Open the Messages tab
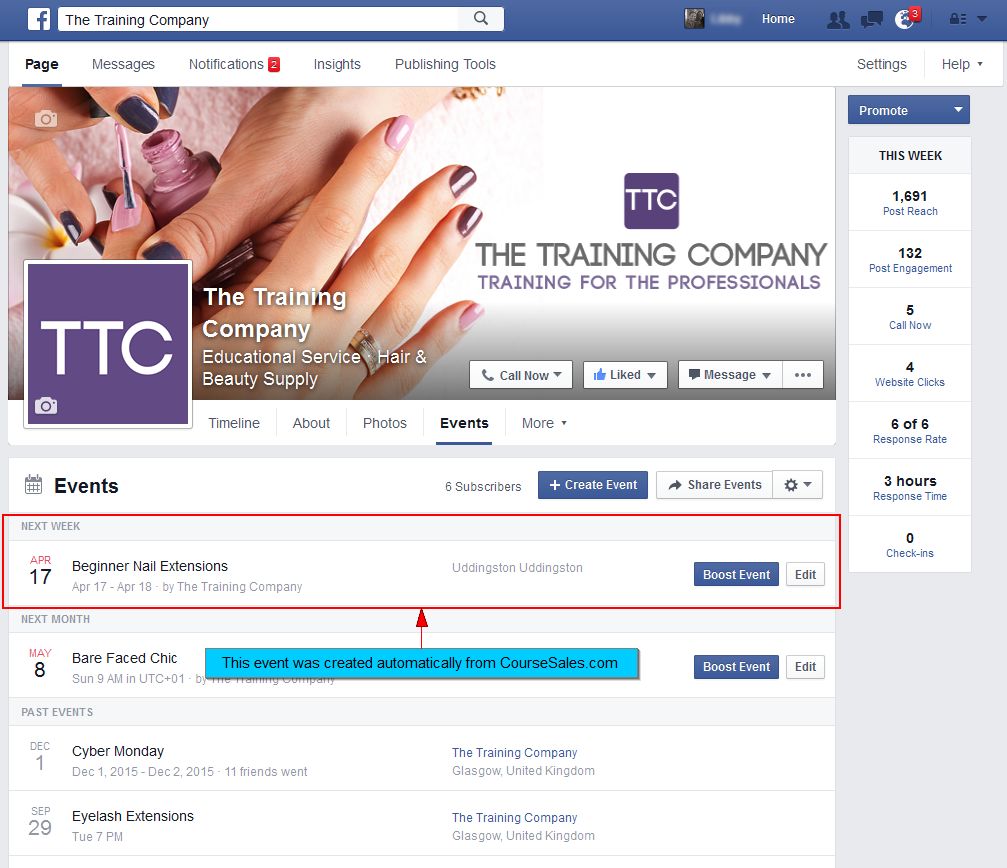1007x868 pixels. (x=123, y=64)
